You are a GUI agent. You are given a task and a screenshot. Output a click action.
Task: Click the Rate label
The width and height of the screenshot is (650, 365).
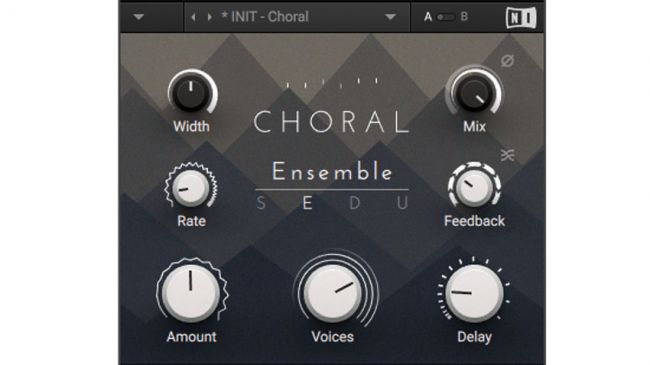(191, 221)
